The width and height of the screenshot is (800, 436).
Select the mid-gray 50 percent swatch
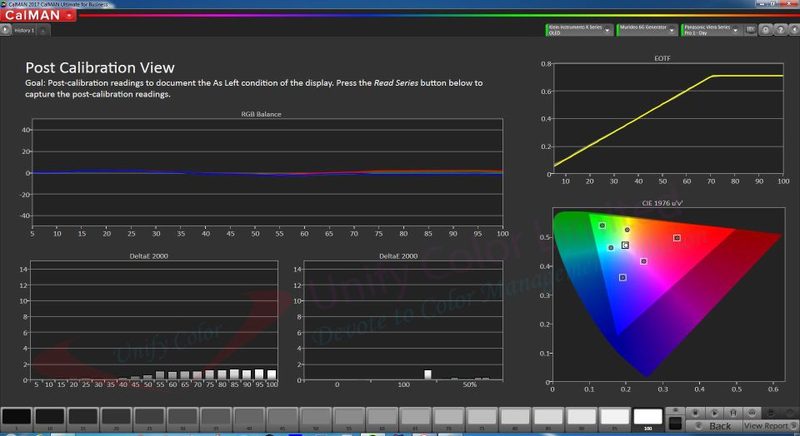click(x=316, y=417)
